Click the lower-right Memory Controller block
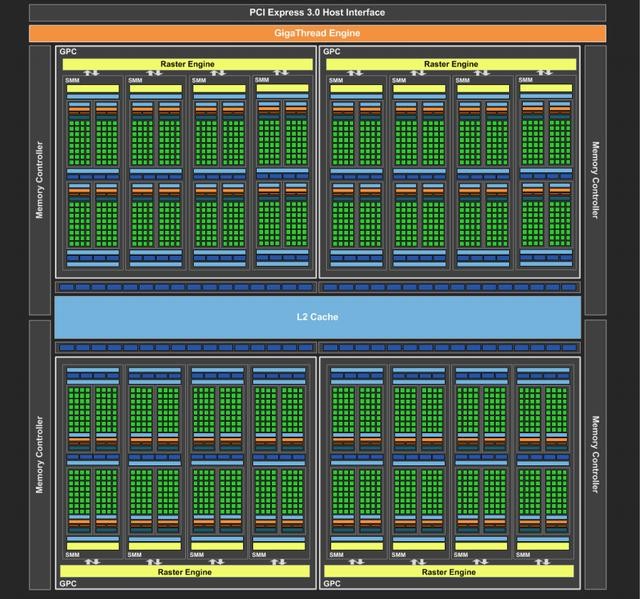Screen dimensions: 640x599 (x=595, y=455)
